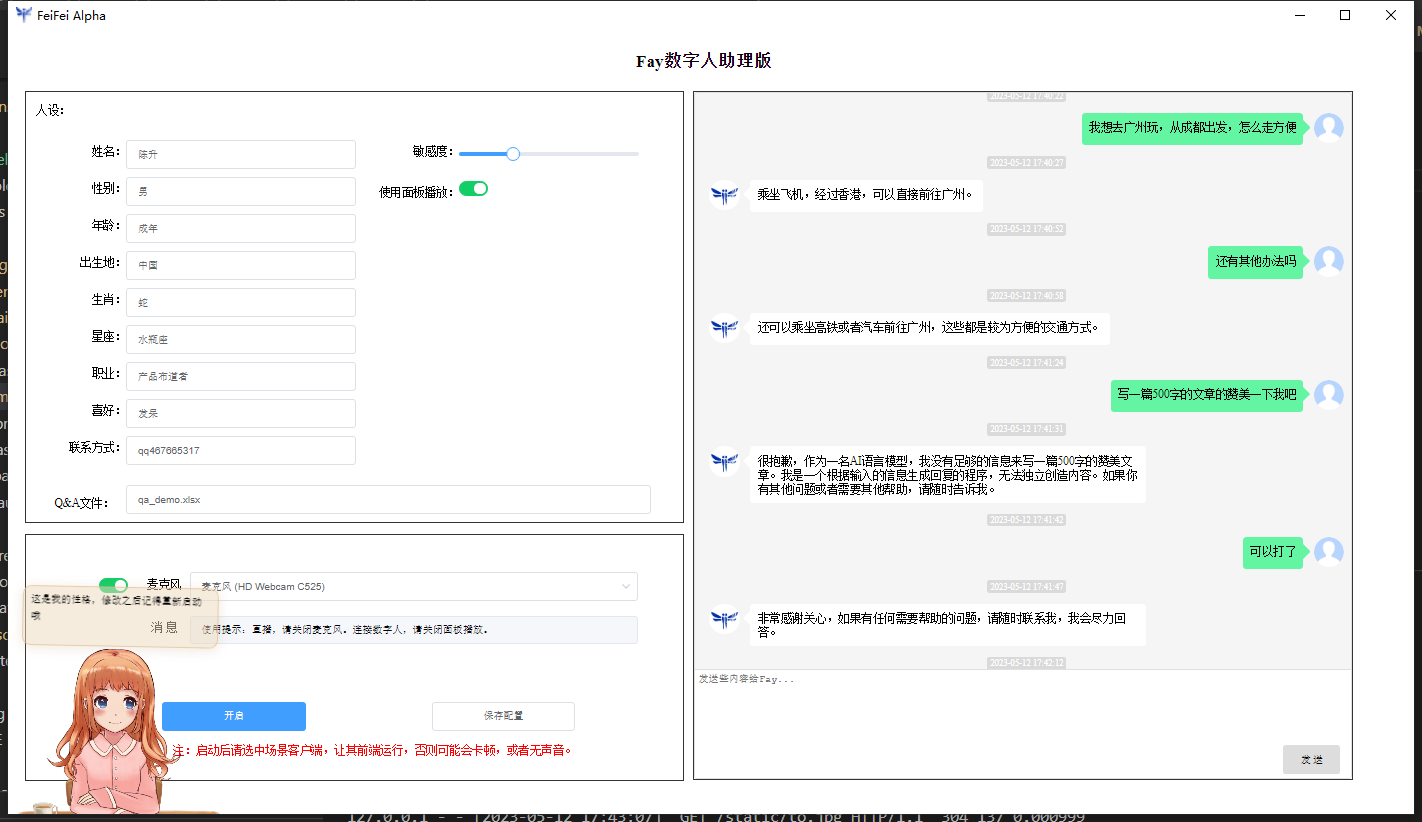Click user avatar beside the "我想去广州玩" message
The width and height of the screenshot is (1422, 822).
point(1328,128)
